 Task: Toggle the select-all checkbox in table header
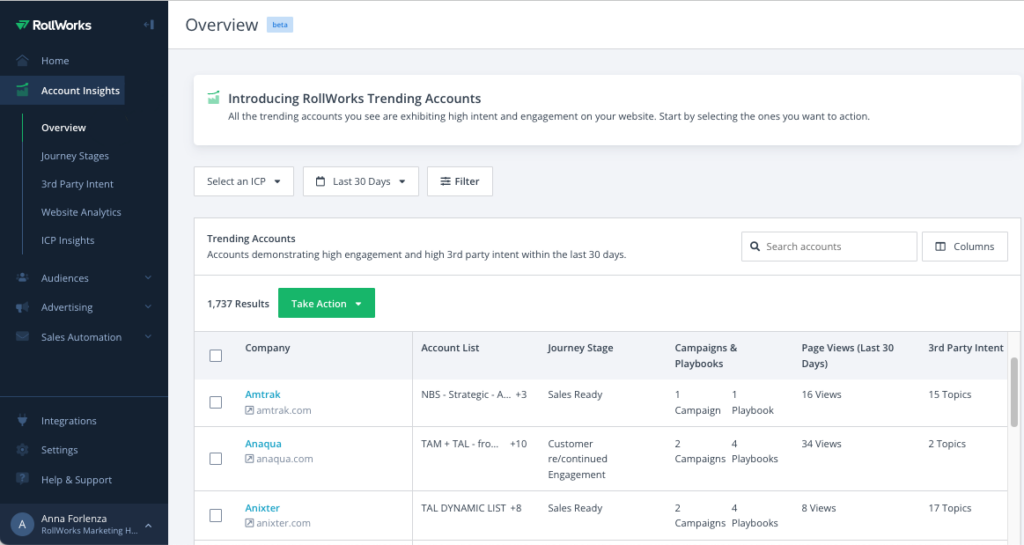pos(216,356)
